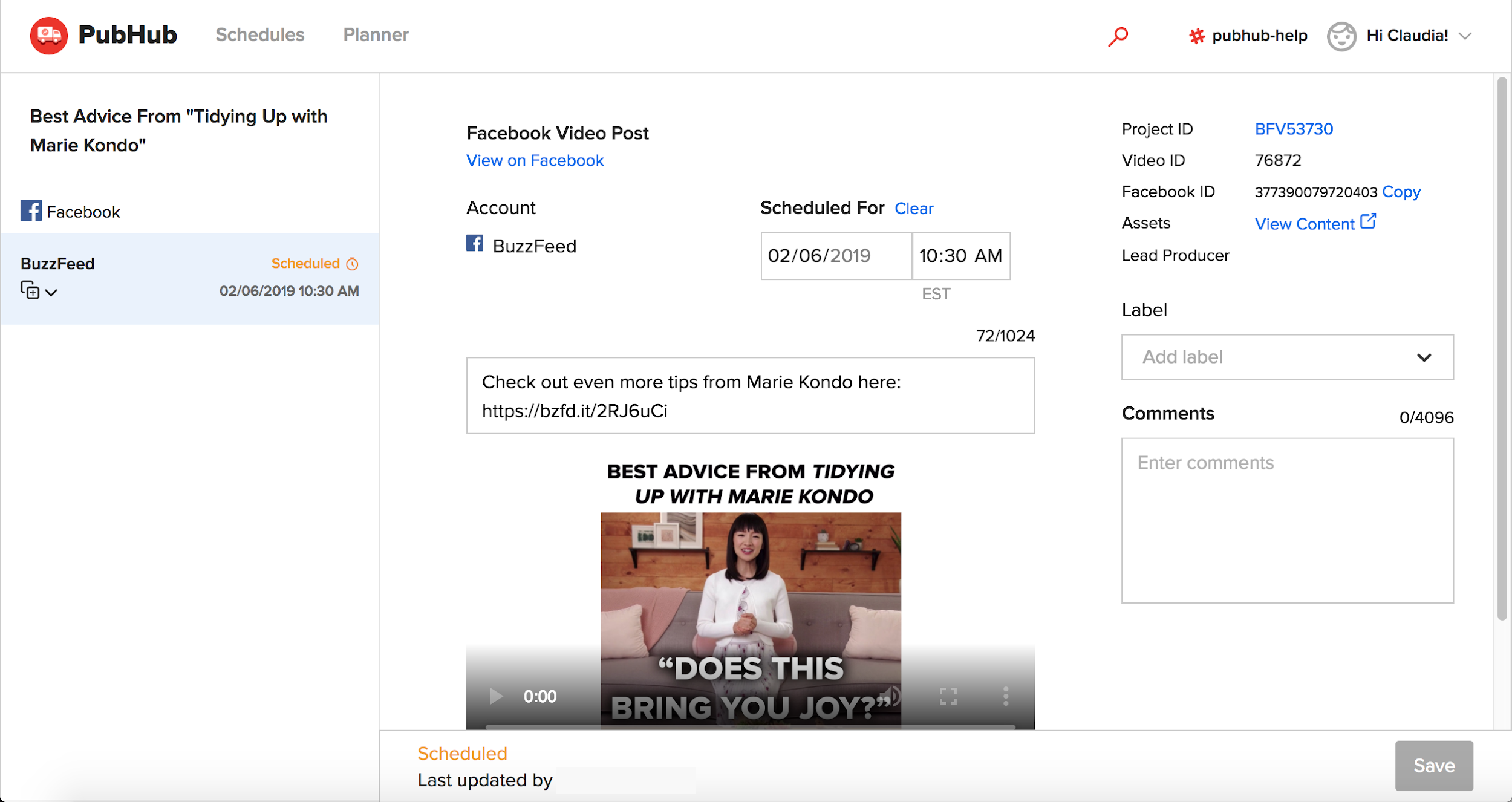Expand the Hi Claudia user menu arrow
The height and width of the screenshot is (802, 1512).
[x=1465, y=36]
